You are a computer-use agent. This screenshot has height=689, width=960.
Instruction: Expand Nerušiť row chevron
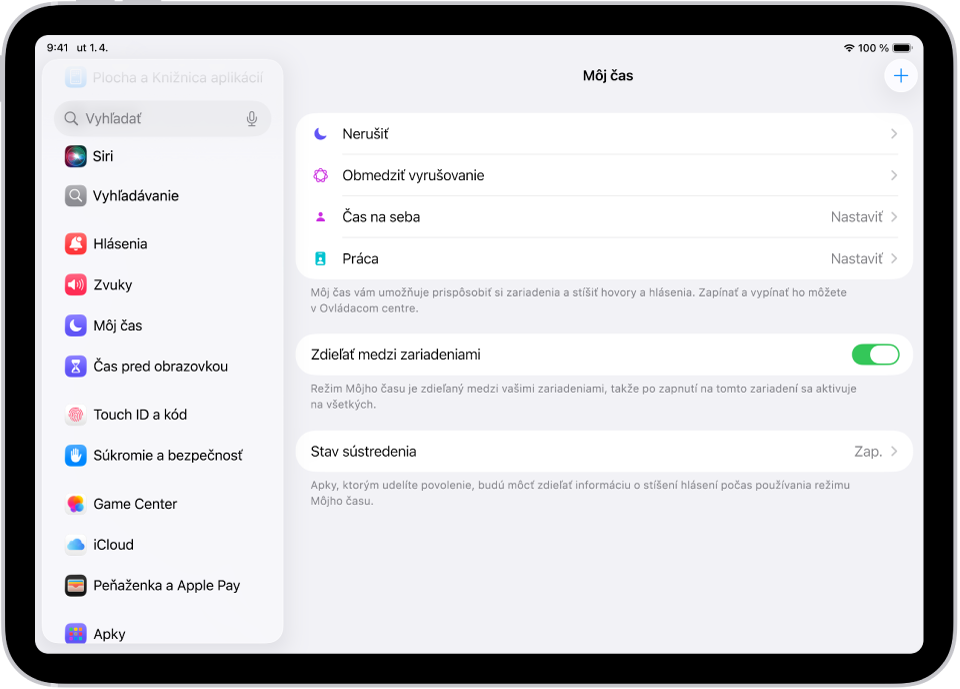coord(894,134)
